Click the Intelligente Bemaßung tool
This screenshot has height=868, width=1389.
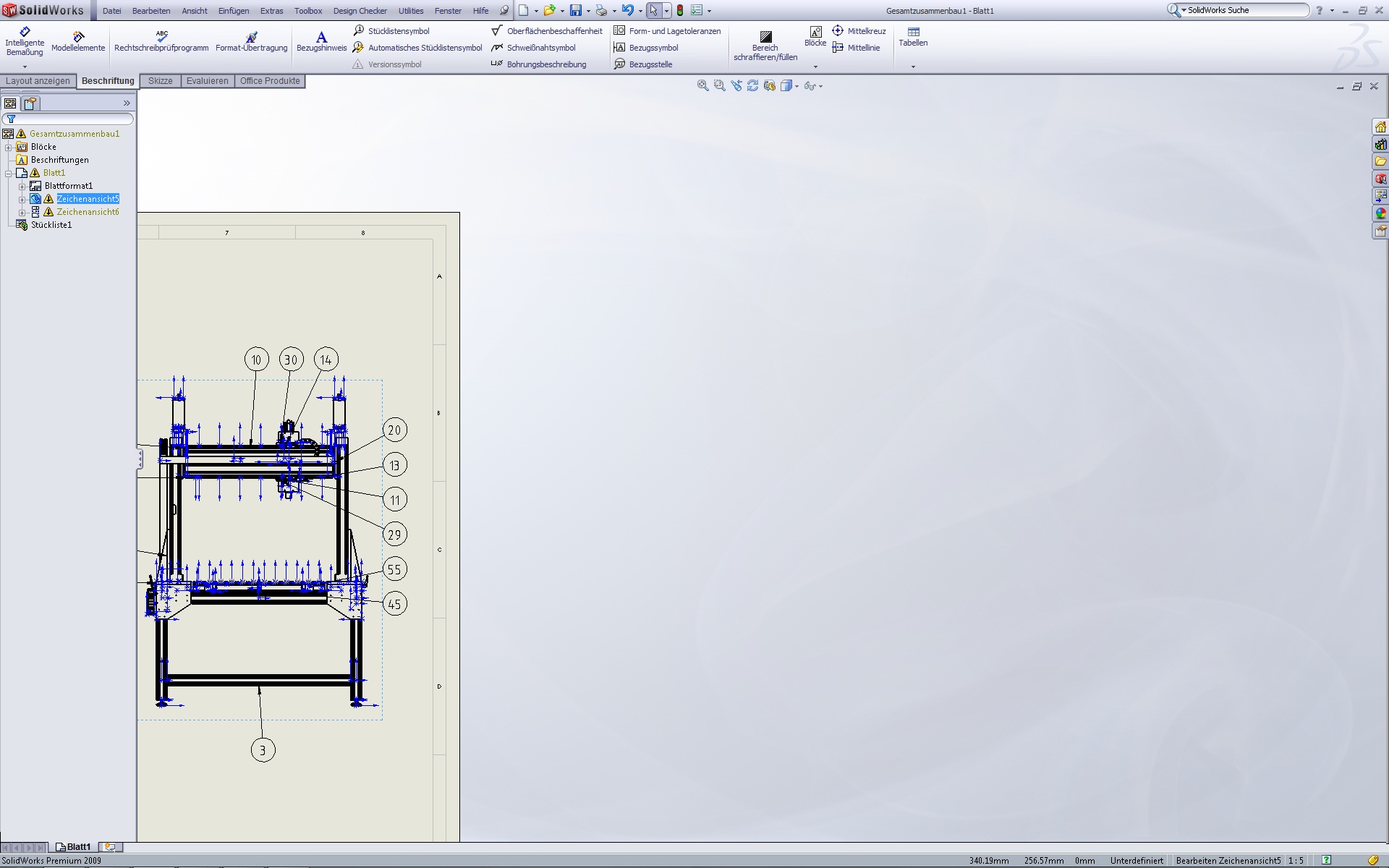25,41
